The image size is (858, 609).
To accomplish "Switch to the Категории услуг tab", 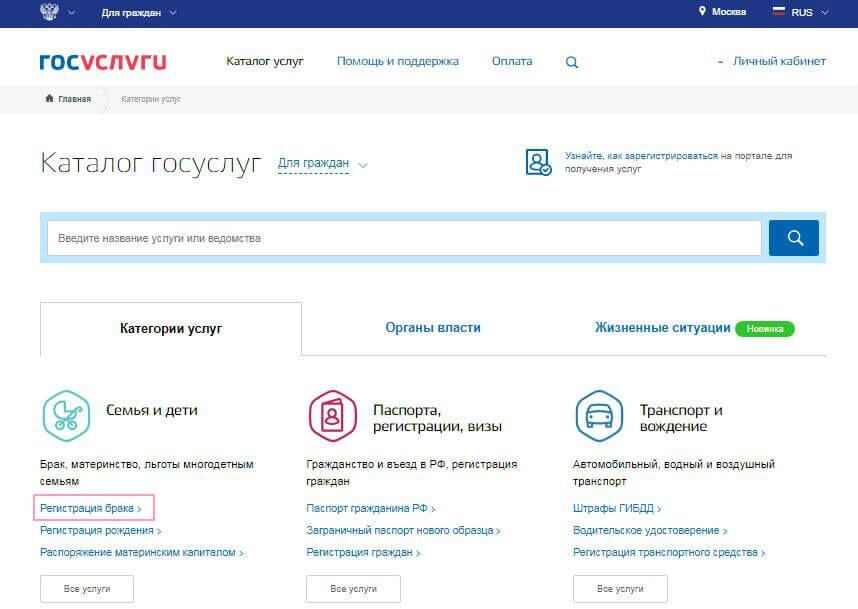I will (171, 328).
